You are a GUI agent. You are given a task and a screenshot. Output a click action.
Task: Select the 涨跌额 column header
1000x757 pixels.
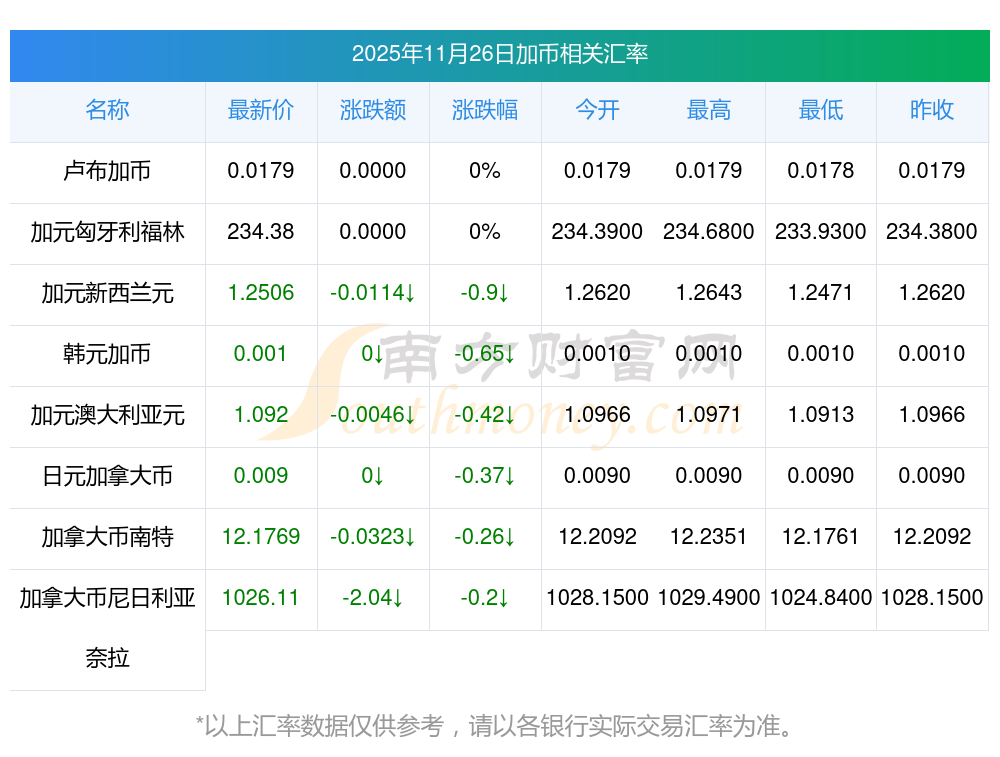tap(373, 111)
